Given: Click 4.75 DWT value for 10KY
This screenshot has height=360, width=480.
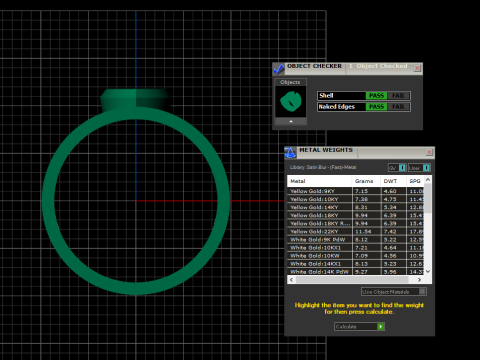Looking at the screenshot, I should coord(390,199).
